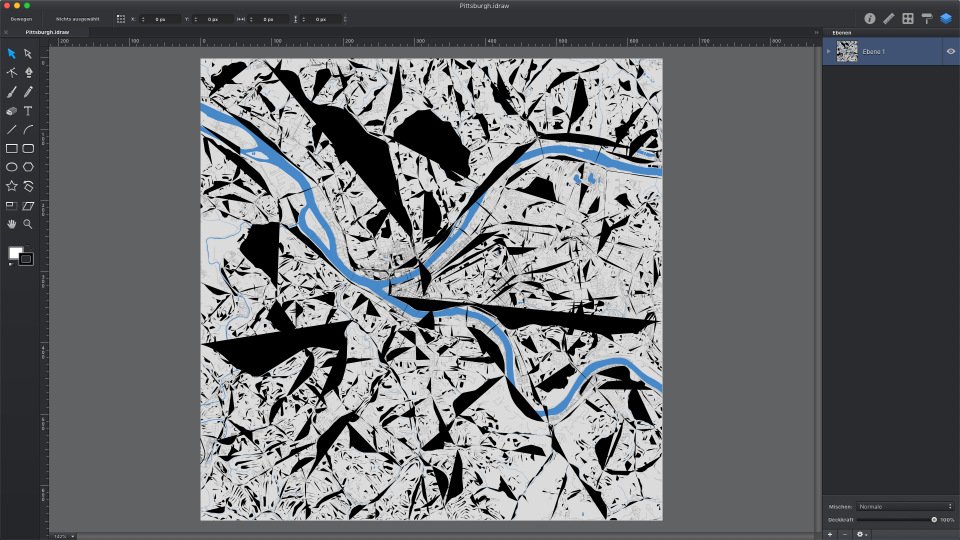Toggle the Layers panel icon
The height and width of the screenshot is (540, 960).
coord(945,18)
